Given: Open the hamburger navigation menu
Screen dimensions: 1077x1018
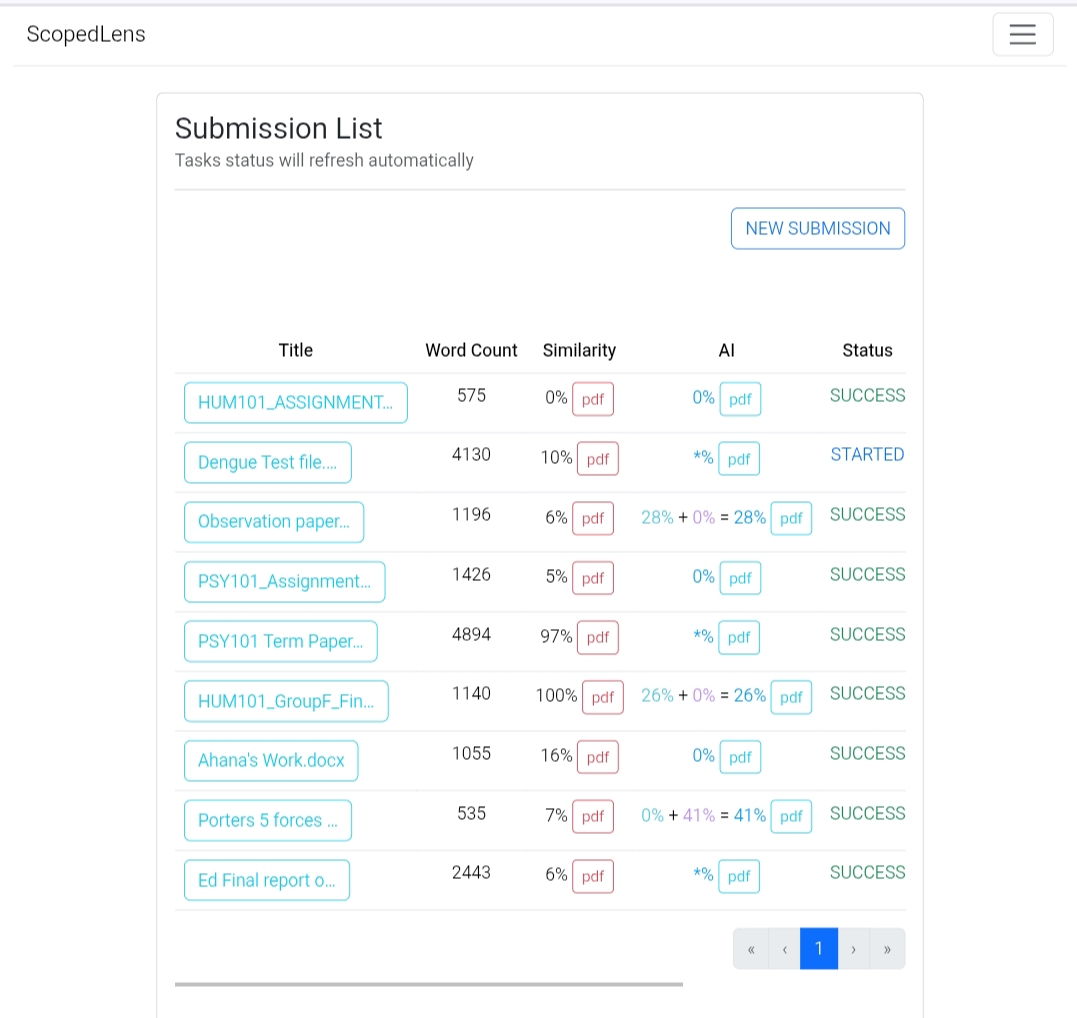Looking at the screenshot, I should click(1022, 35).
